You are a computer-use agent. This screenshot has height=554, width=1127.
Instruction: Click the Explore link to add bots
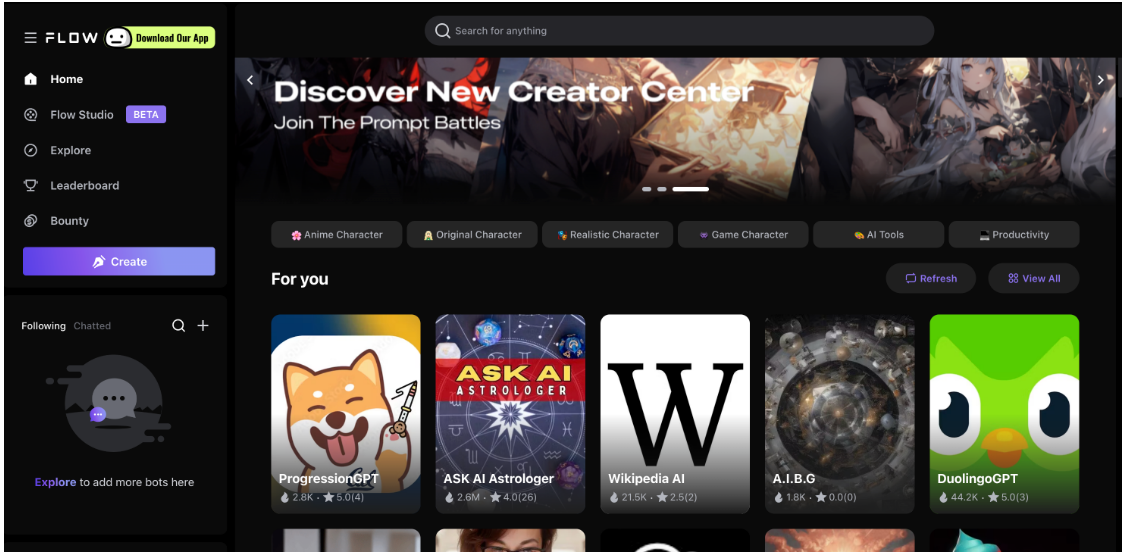[x=55, y=482]
